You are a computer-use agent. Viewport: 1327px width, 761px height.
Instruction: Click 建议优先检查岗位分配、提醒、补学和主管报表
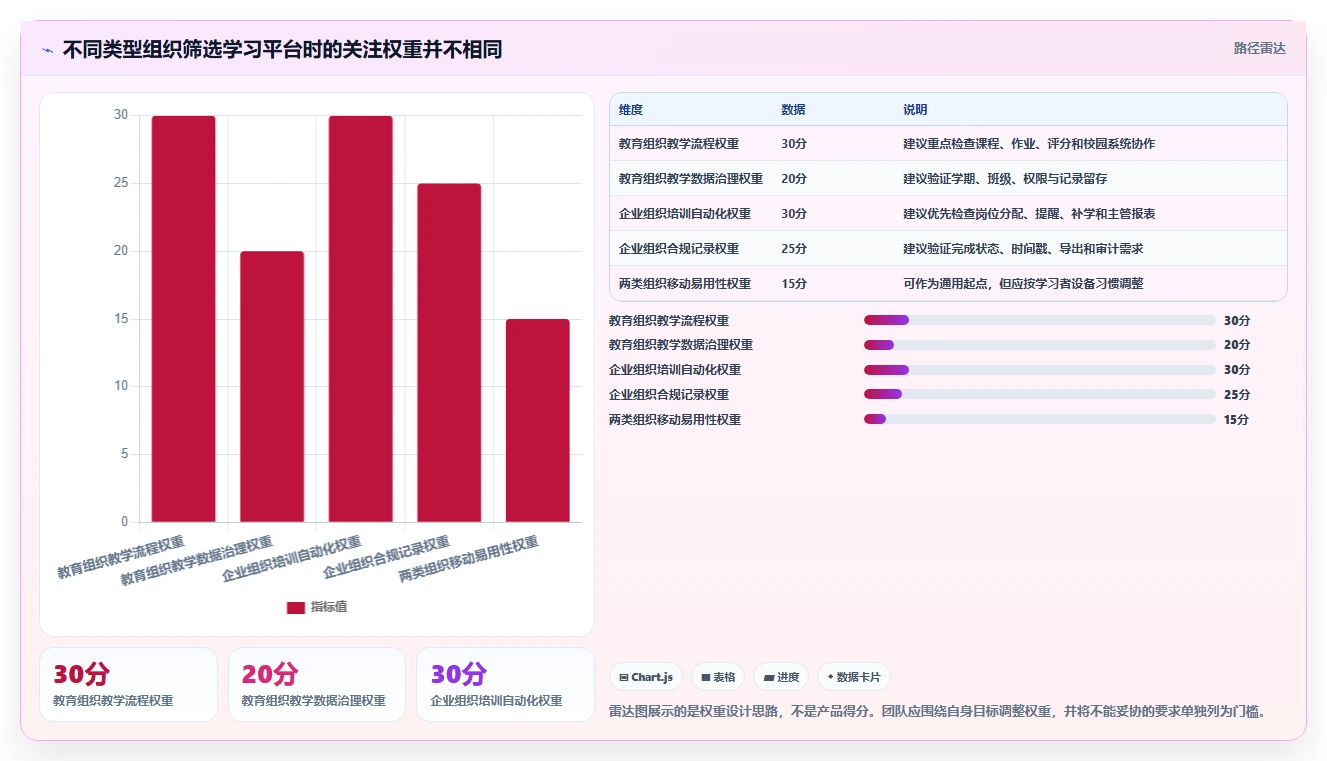1029,214
